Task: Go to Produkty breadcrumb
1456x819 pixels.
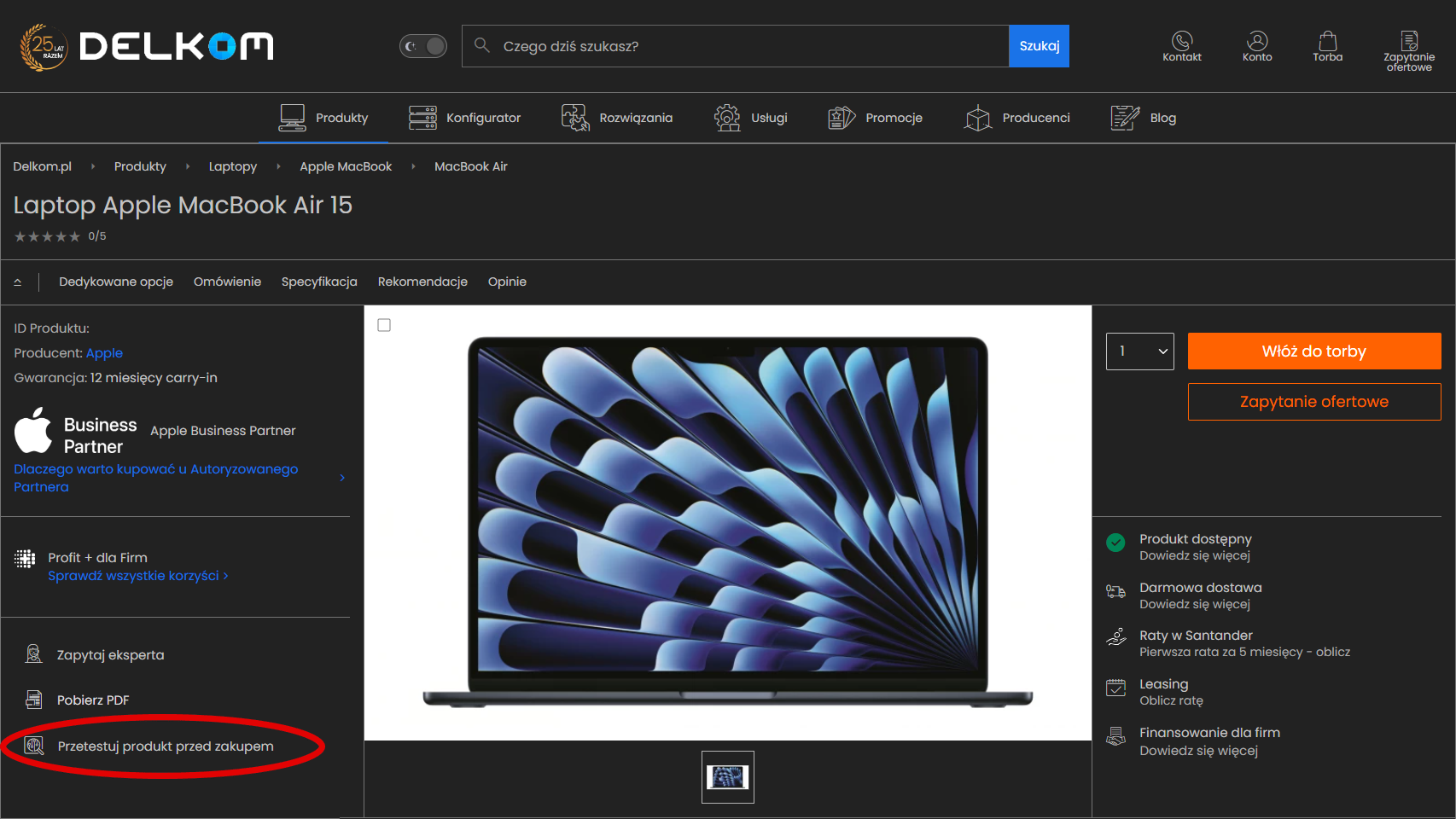Action: tap(140, 166)
